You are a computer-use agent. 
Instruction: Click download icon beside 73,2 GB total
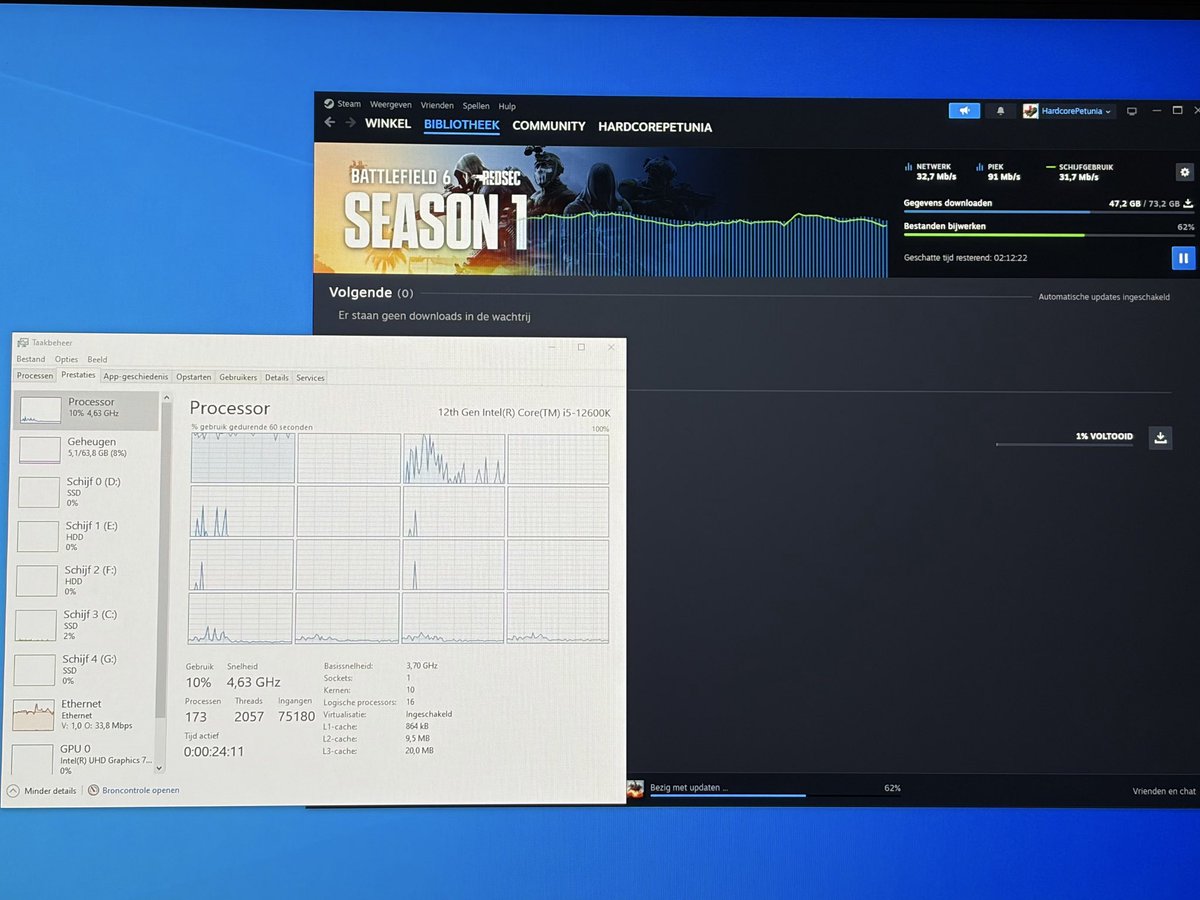(x=1188, y=203)
